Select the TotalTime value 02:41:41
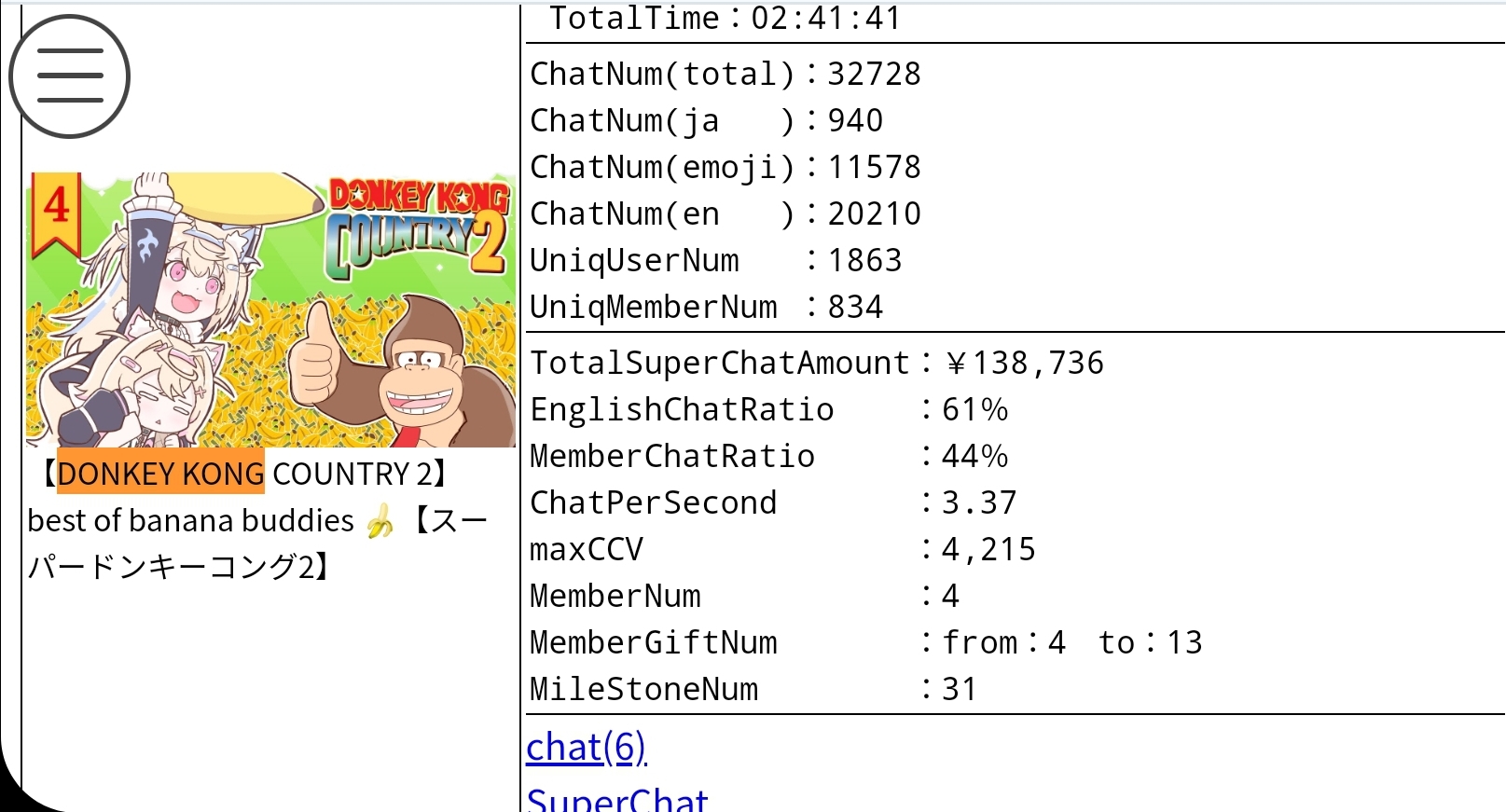The height and width of the screenshot is (812, 1506). click(826, 19)
